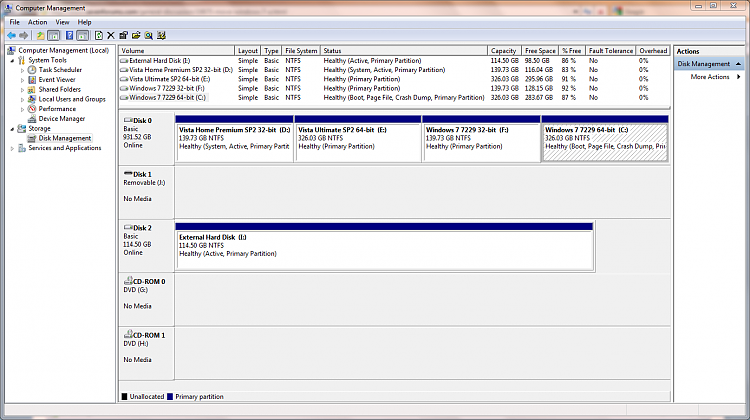Select External Hard Disk (I:) volume row
Screen dimensions: 750x420
[394, 61]
